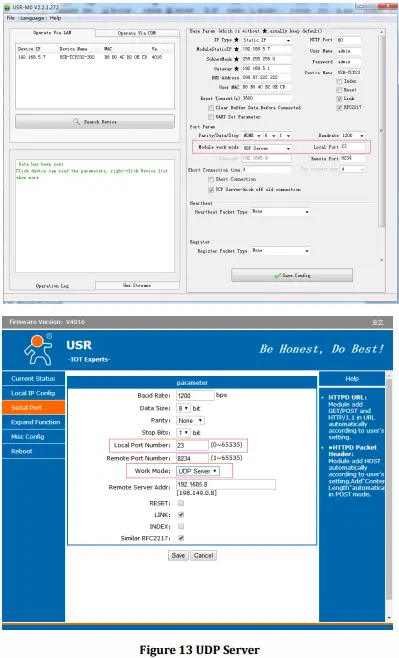Screen dimensions: 399x658
Task: Click the Save Config button
Action: pyautogui.click(x=292, y=275)
